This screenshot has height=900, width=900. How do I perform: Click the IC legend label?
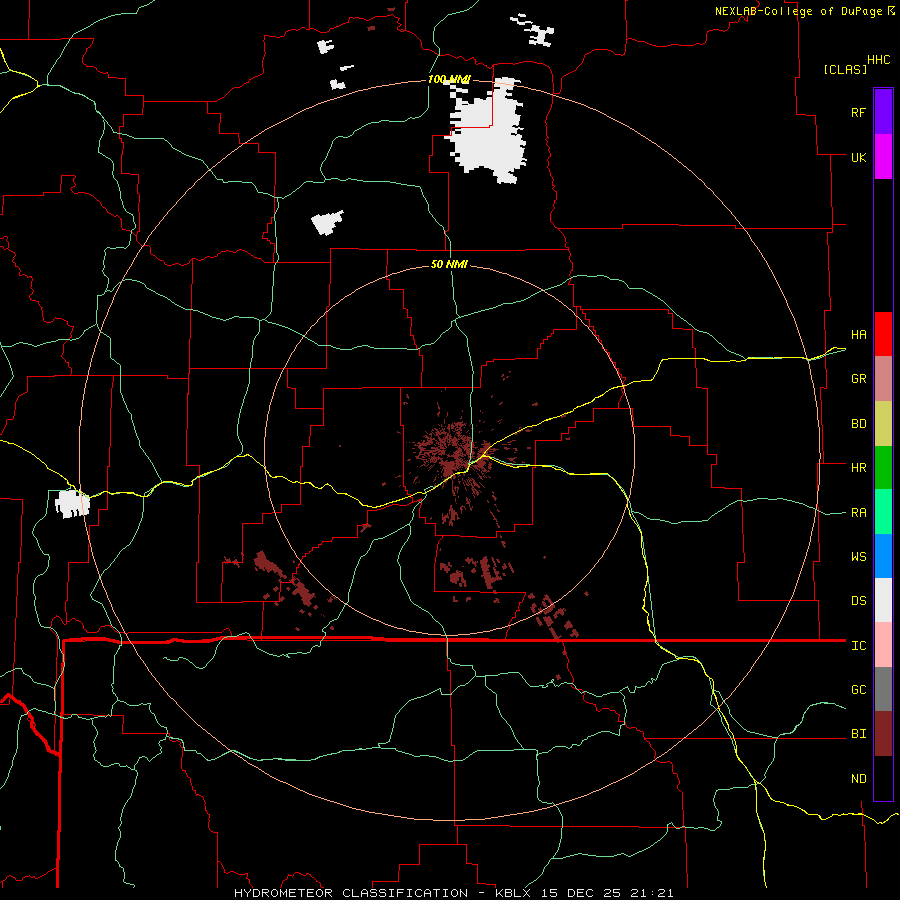tap(858, 646)
